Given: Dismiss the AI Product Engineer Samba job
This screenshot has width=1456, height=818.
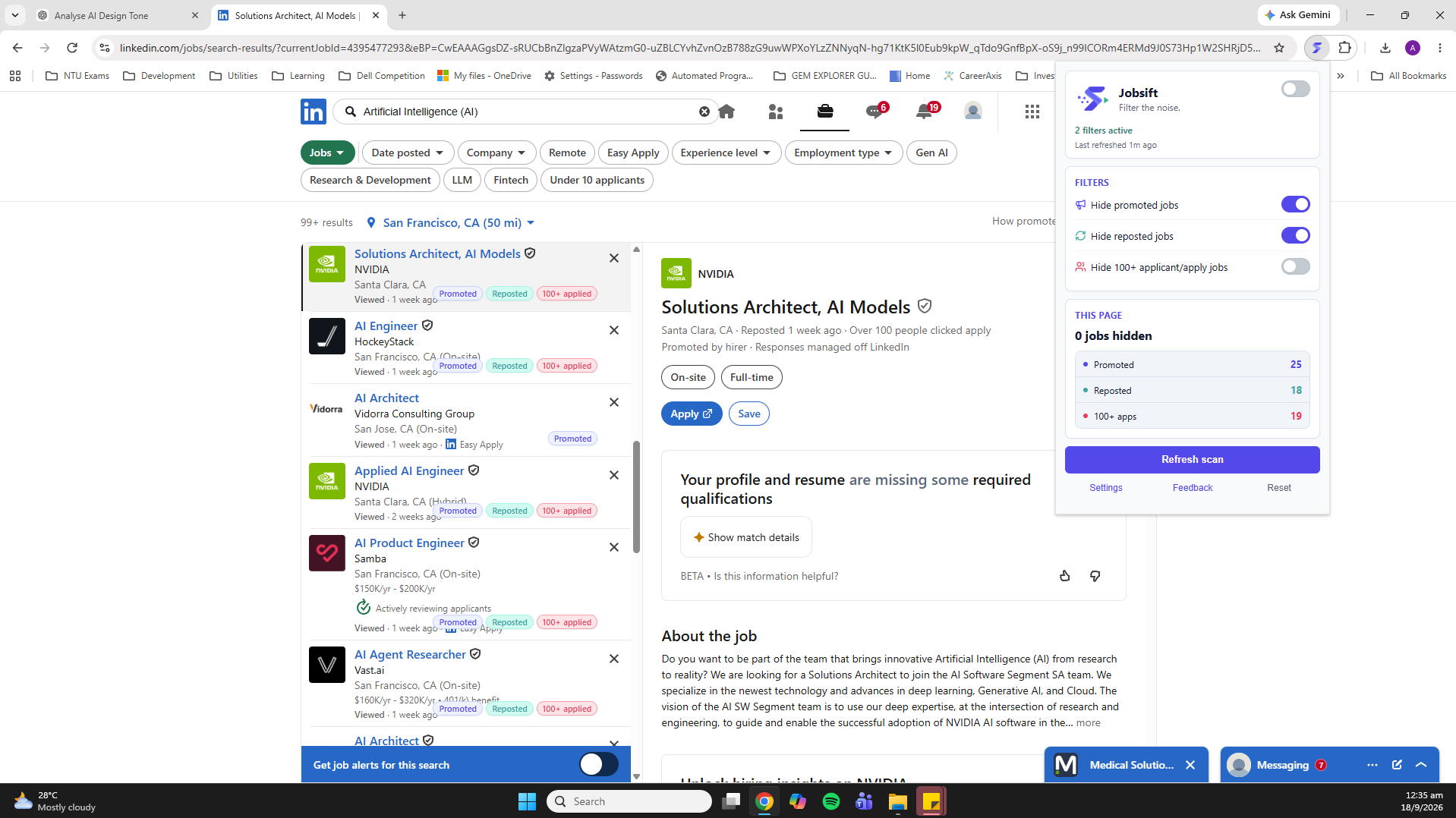Looking at the screenshot, I should point(614,547).
